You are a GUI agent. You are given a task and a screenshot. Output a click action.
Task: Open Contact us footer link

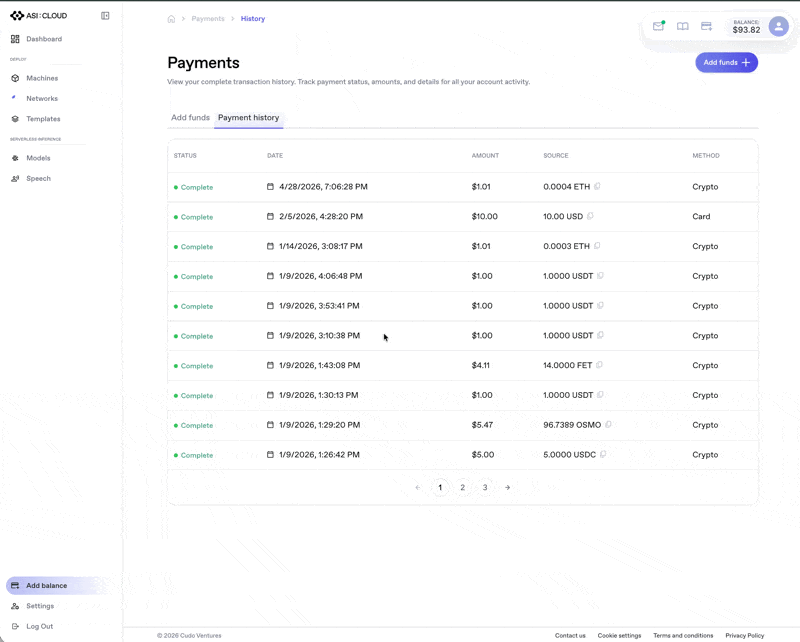pos(570,635)
